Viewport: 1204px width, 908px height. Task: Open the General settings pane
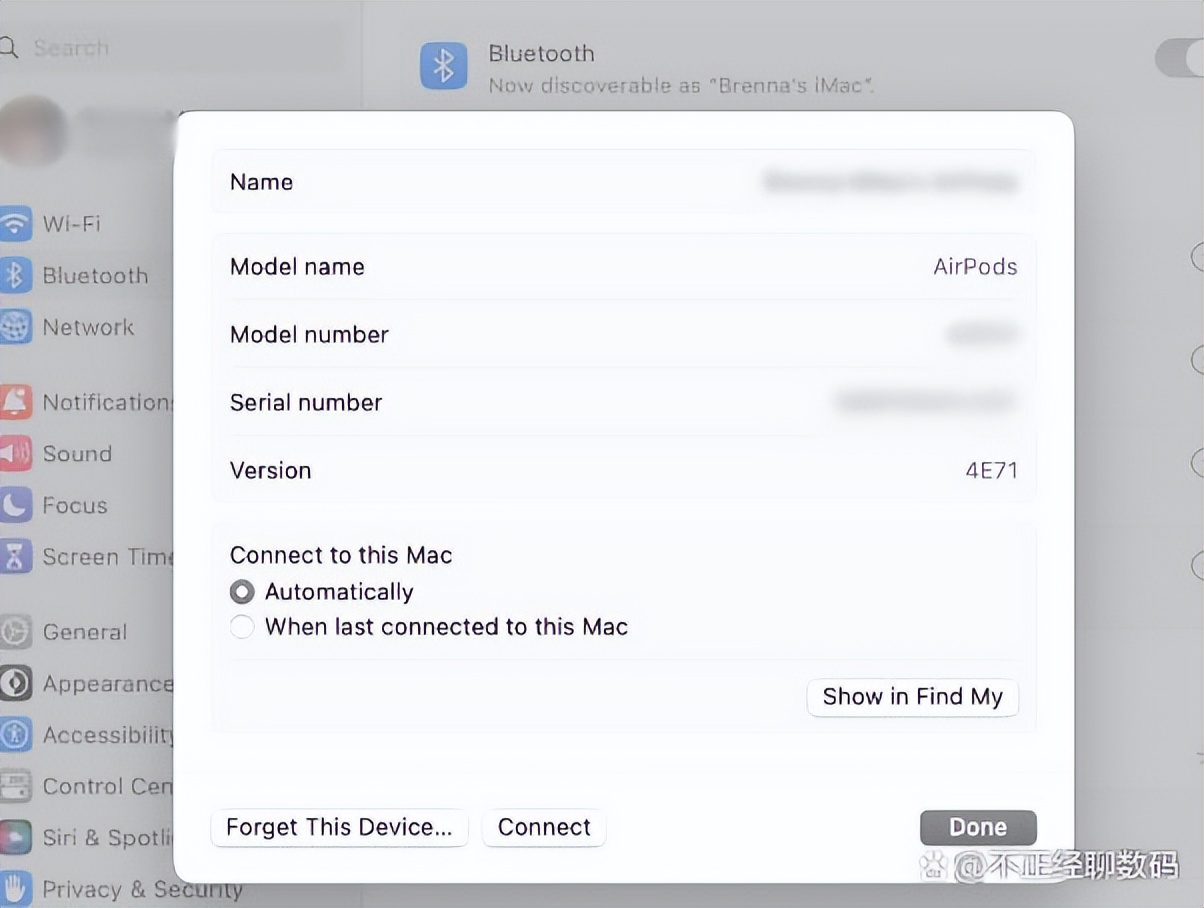pyautogui.click(x=85, y=632)
